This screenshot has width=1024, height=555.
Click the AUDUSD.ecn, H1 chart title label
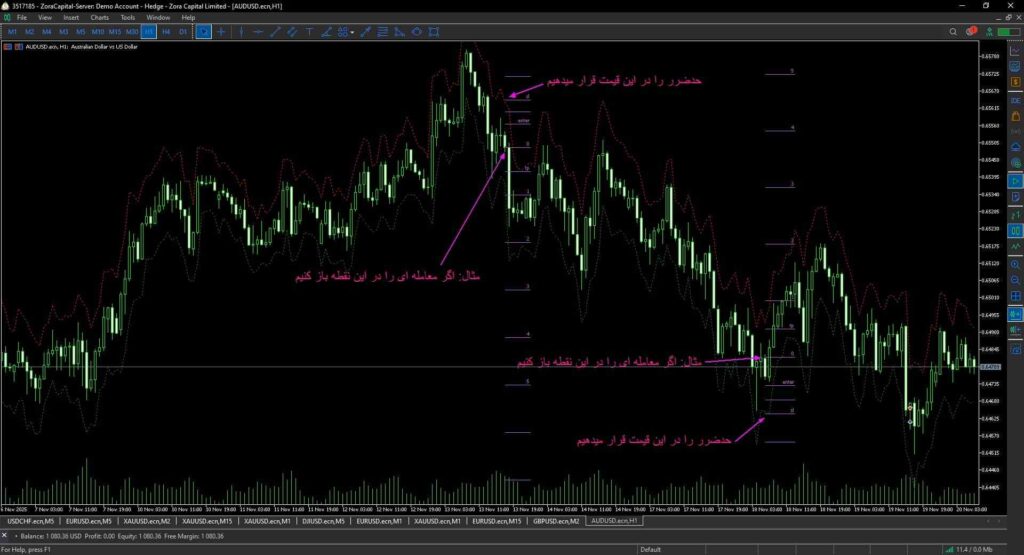click(x=81, y=47)
